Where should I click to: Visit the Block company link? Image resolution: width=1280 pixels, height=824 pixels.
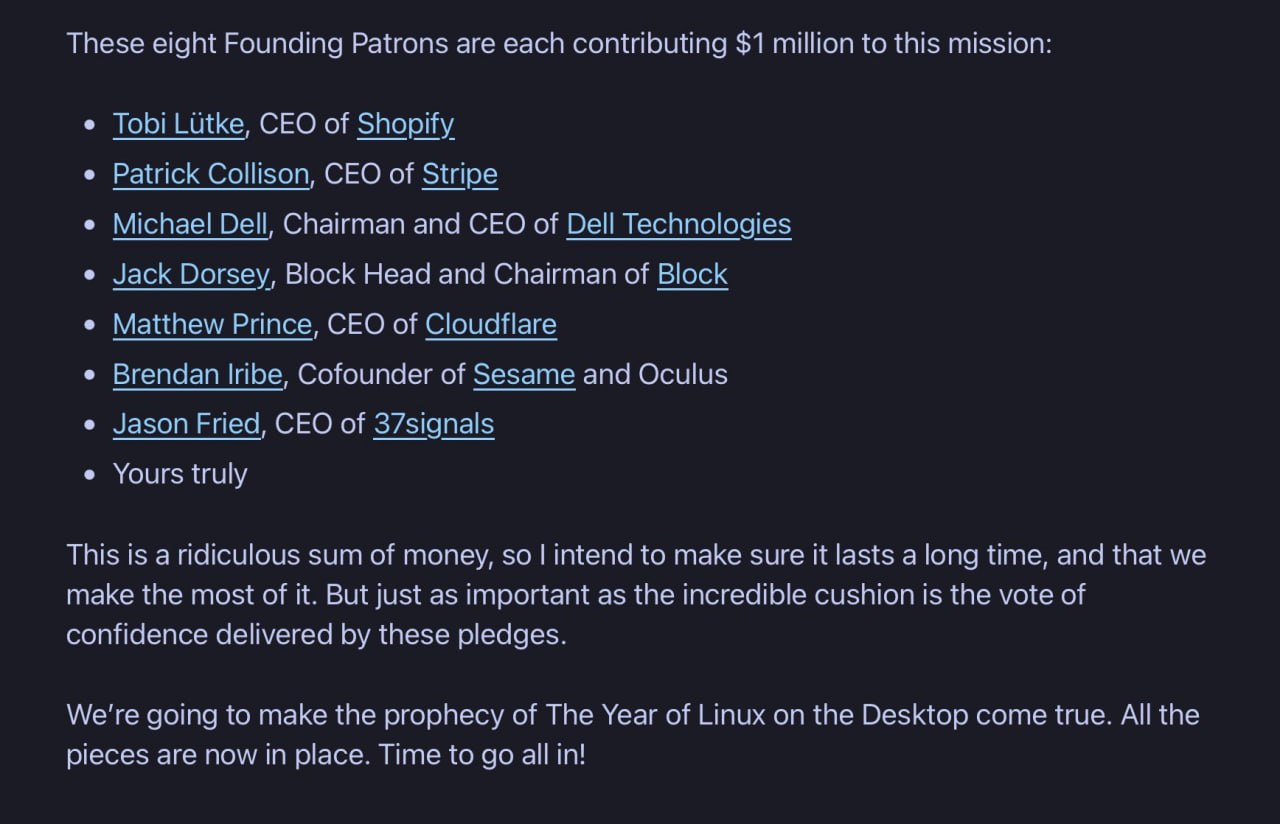692,274
